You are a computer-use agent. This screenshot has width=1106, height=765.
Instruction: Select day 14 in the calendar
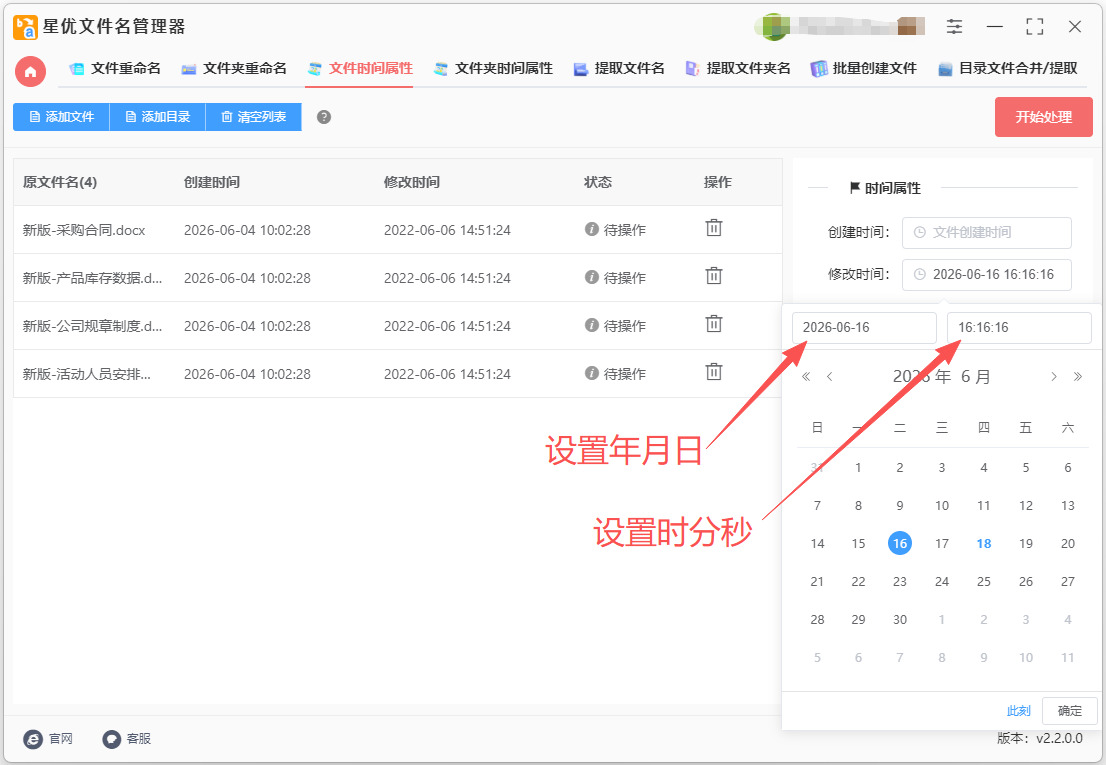click(817, 544)
